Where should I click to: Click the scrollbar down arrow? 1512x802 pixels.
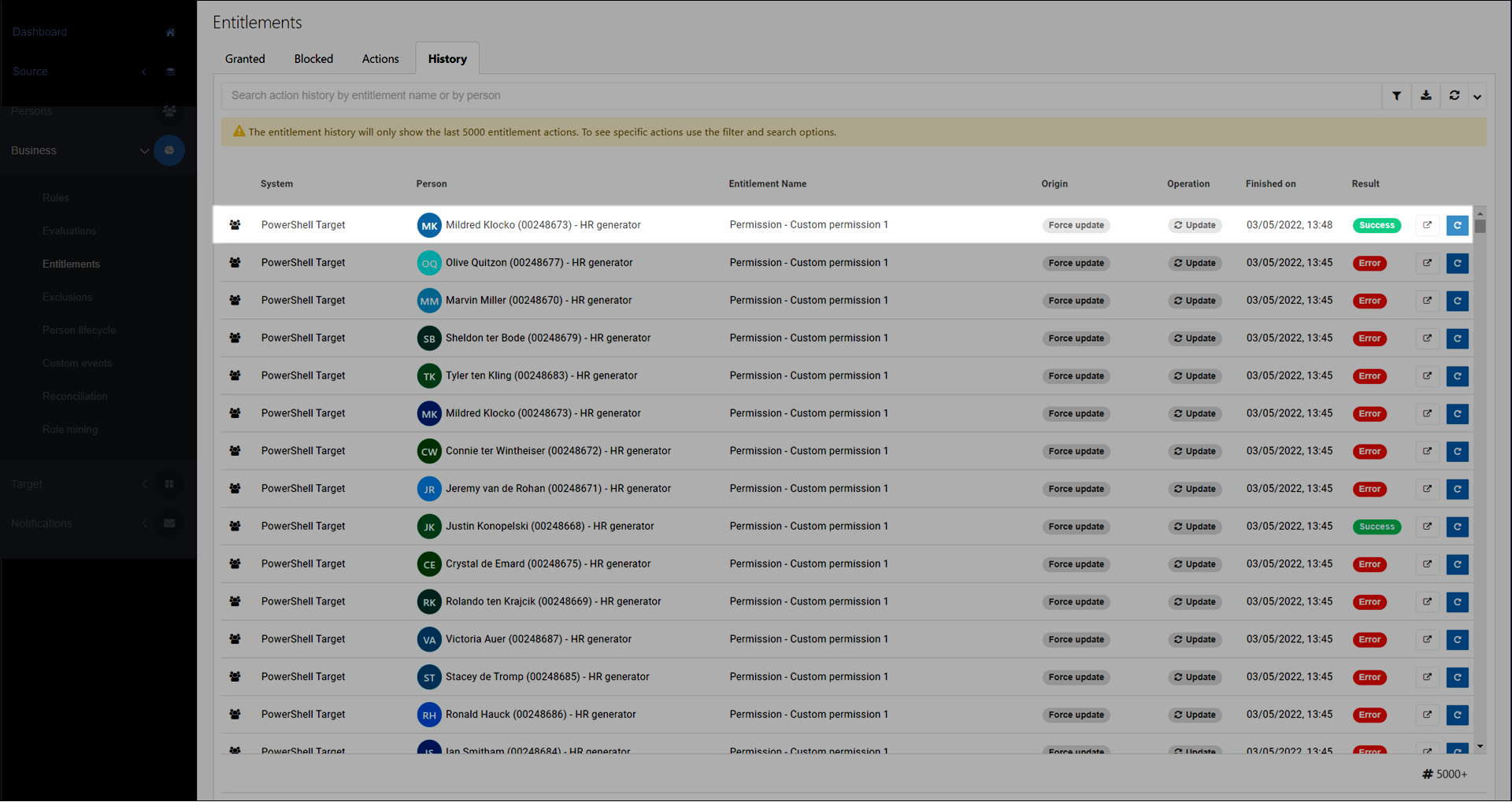coord(1480,746)
